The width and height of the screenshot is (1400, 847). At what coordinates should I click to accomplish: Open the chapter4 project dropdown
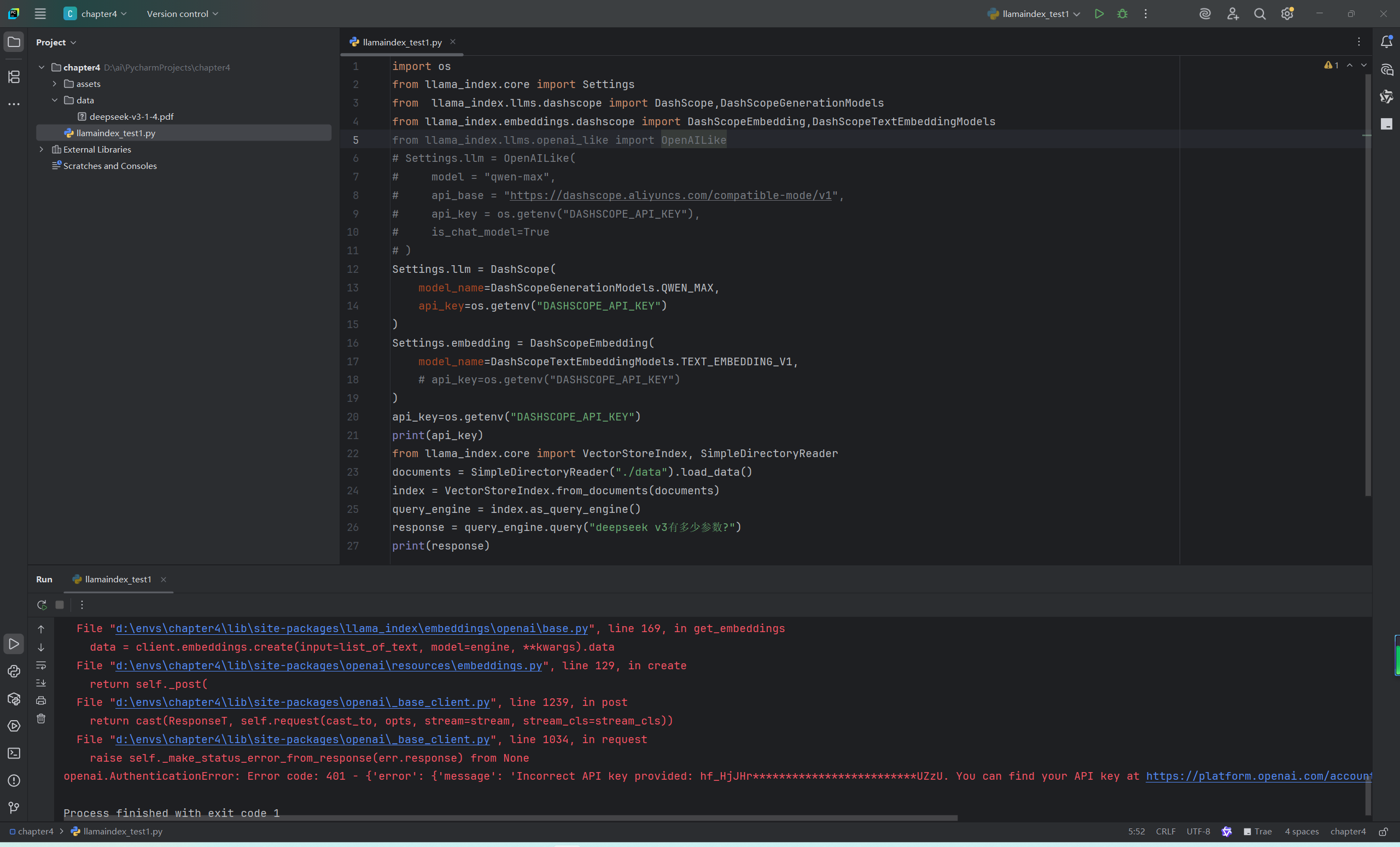[x=96, y=14]
